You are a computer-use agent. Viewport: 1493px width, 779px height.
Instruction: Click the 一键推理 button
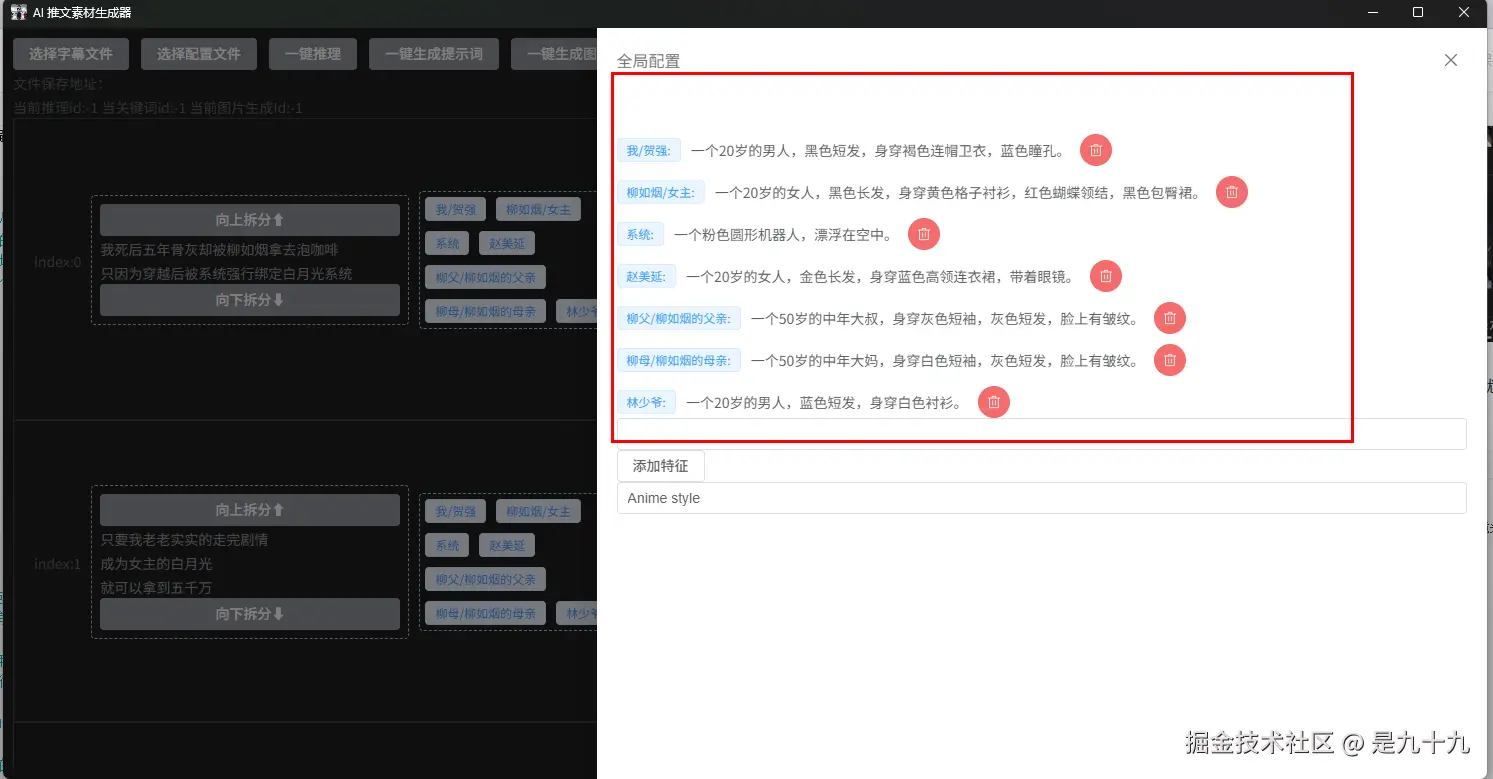[313, 54]
